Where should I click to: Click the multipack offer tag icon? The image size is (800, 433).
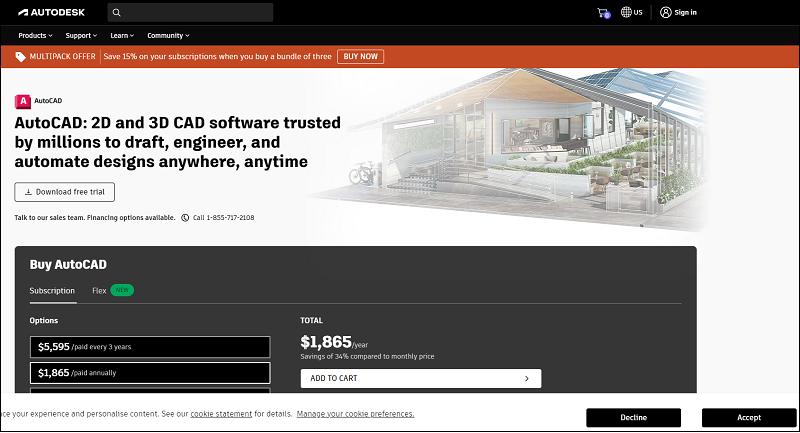tap(20, 57)
